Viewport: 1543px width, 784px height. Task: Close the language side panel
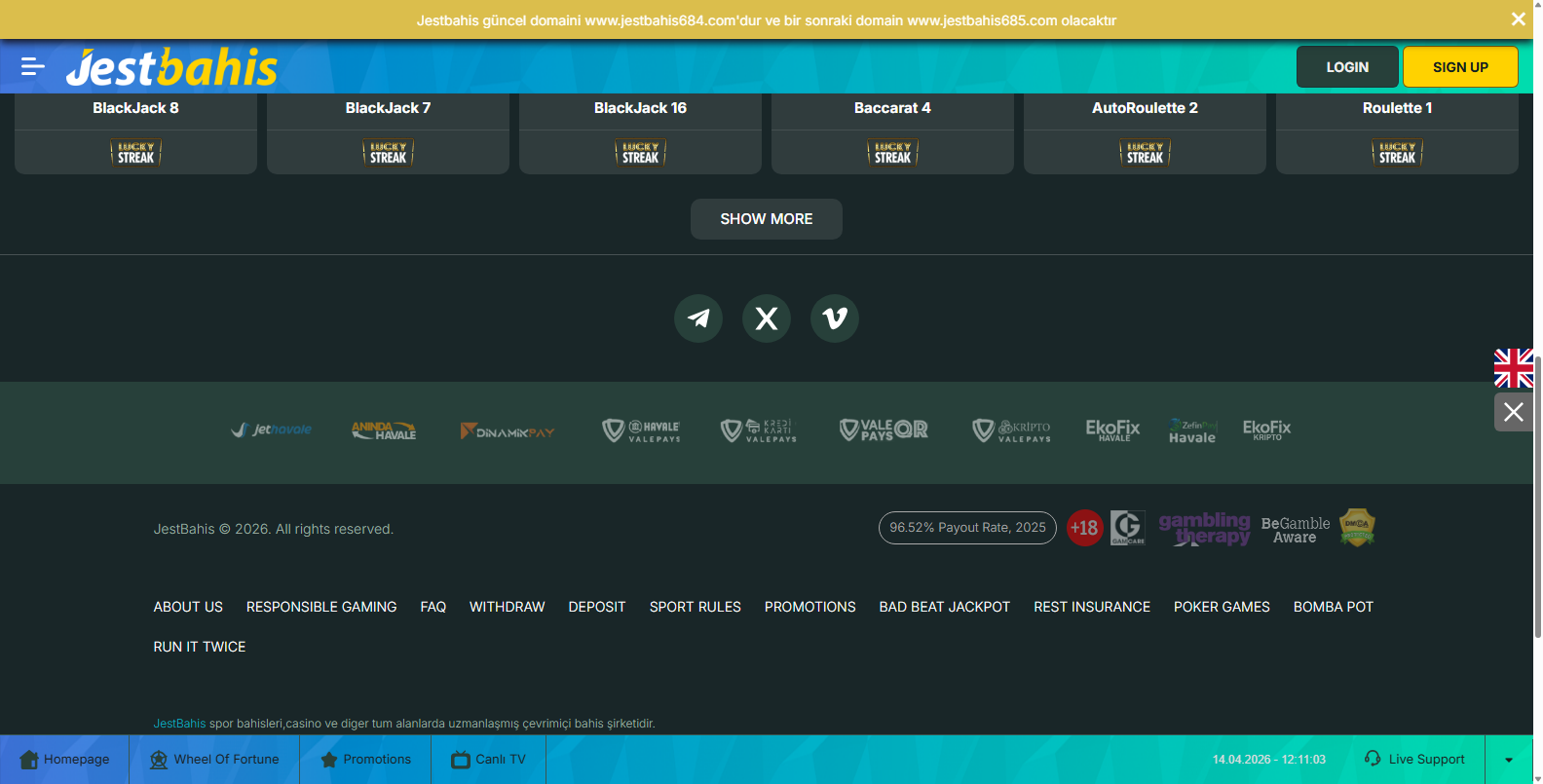point(1514,412)
